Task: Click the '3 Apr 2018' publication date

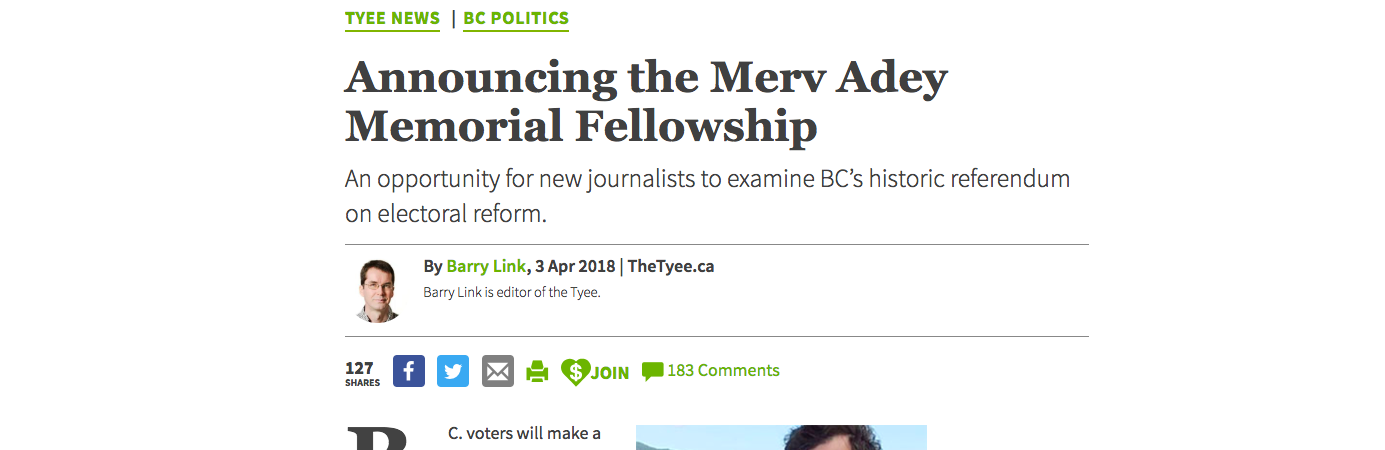Action: click(575, 266)
